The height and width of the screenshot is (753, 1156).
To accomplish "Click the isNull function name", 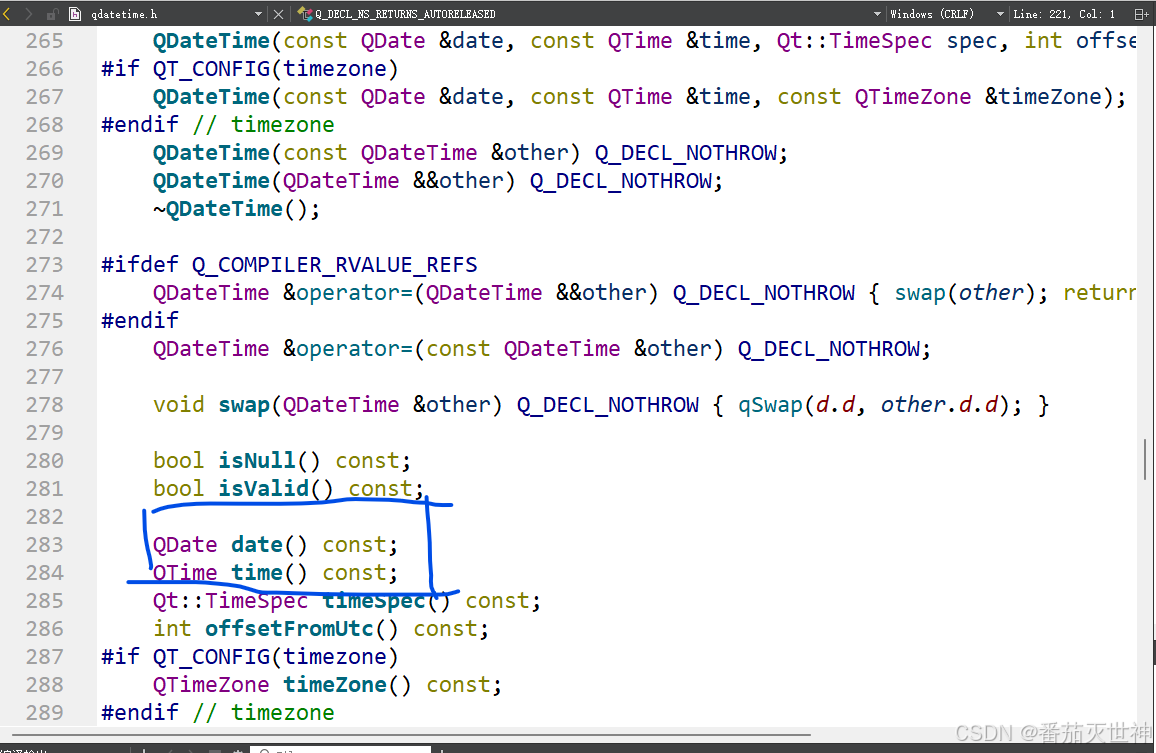I will coord(257,461).
